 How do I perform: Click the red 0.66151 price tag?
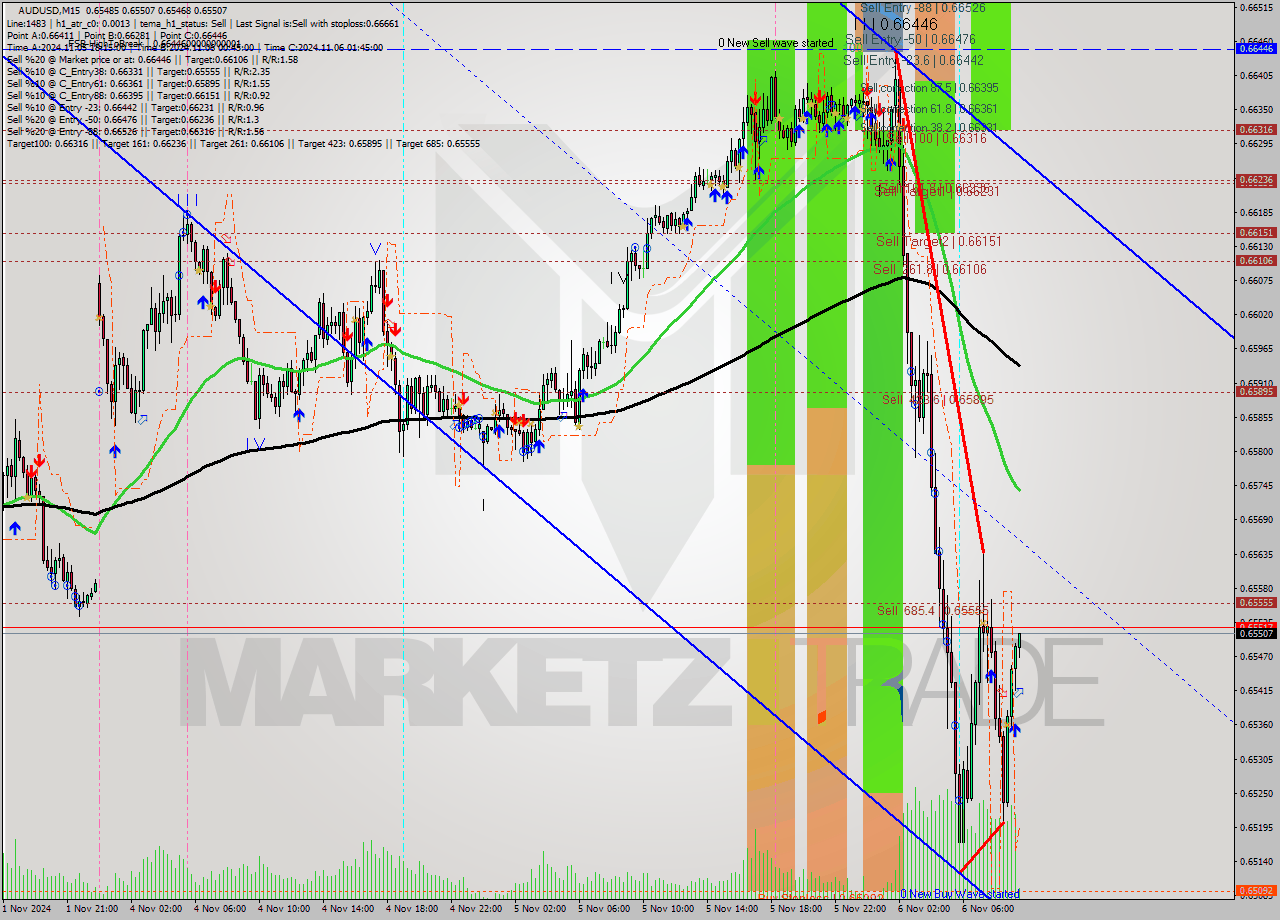pos(1256,232)
